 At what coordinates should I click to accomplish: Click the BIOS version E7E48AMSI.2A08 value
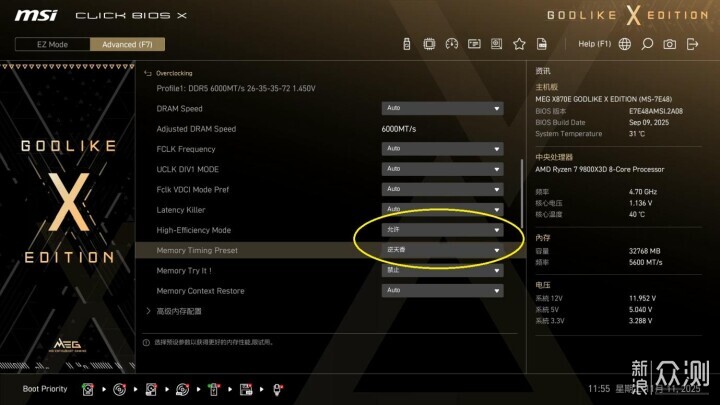tap(656, 111)
